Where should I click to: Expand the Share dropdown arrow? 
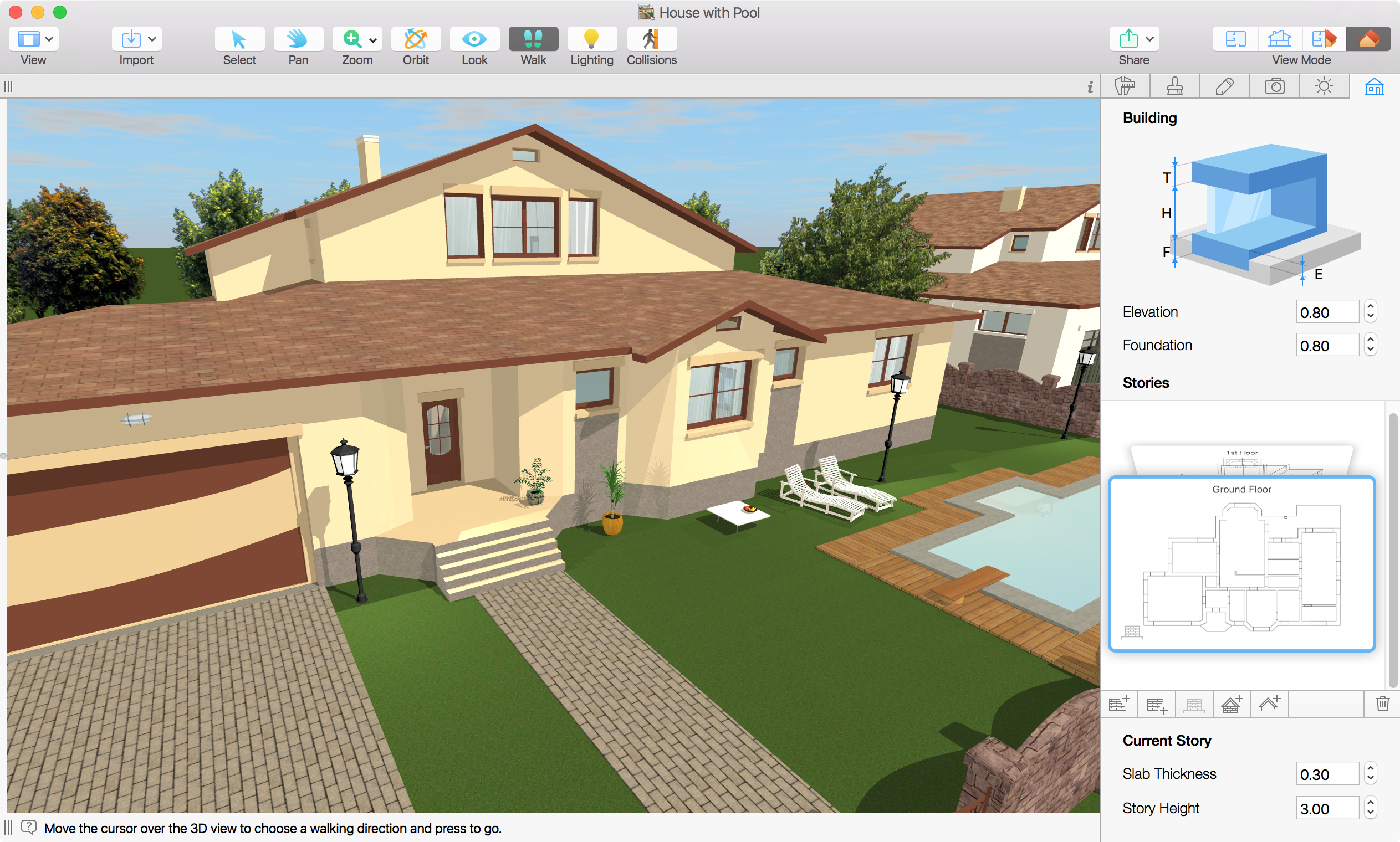tap(1149, 39)
